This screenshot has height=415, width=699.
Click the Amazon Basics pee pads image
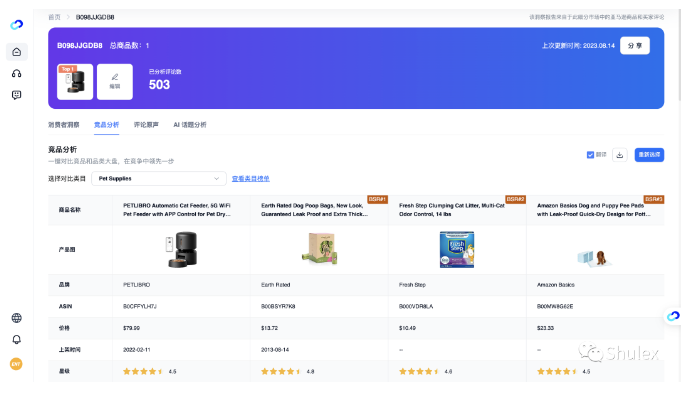(595, 258)
